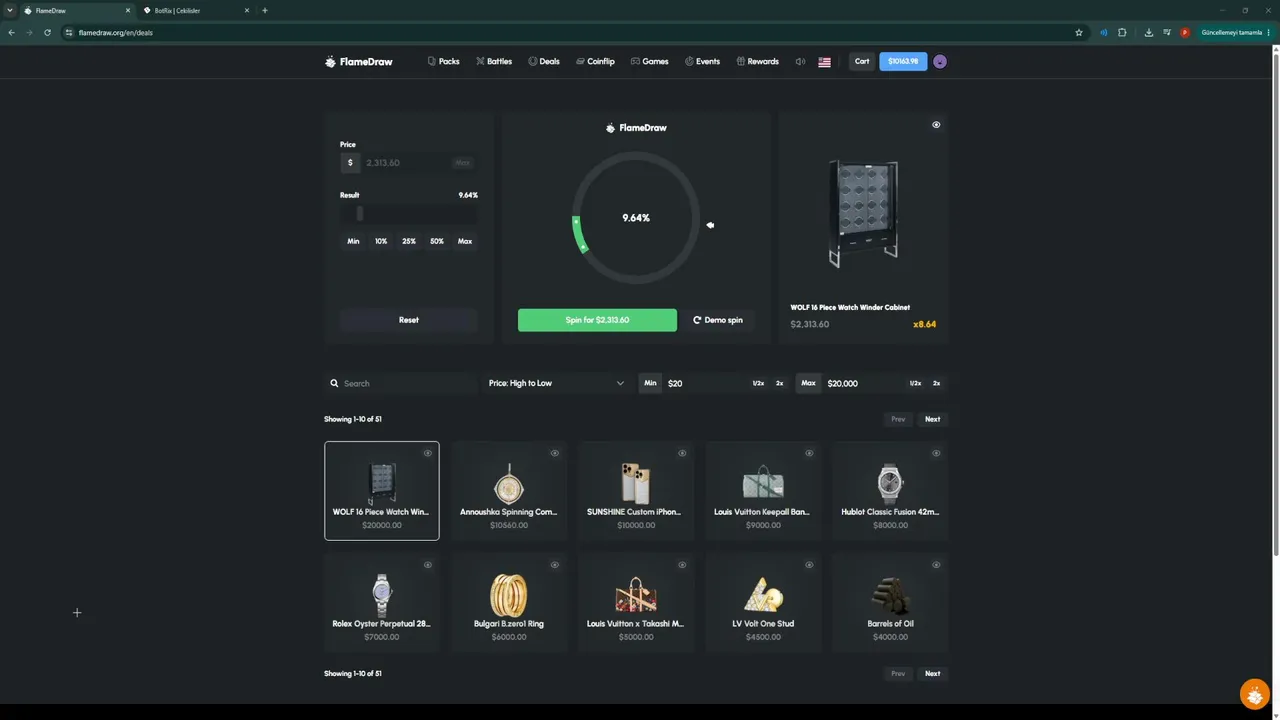Open the Deals page
The image size is (1280, 720).
544,62
